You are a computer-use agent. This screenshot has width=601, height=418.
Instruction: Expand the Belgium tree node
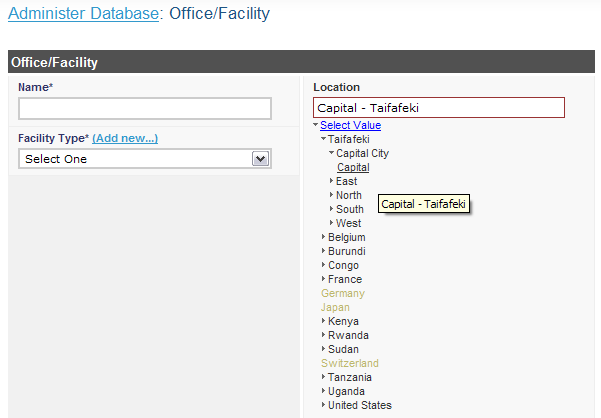pos(324,237)
